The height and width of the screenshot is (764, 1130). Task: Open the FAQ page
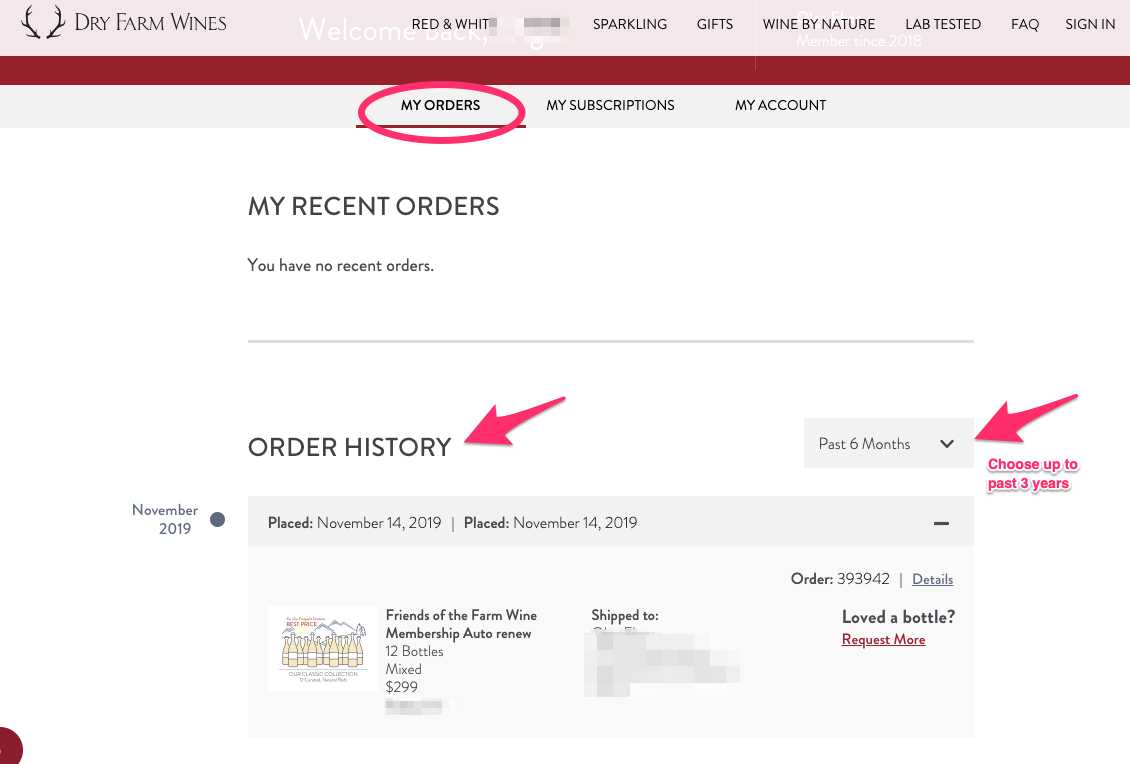[1025, 24]
